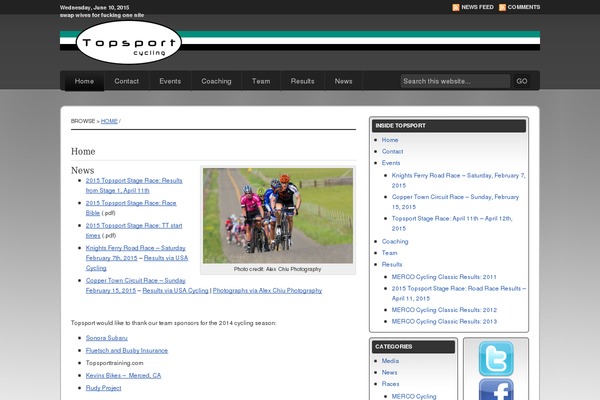Screen dimensions: 600x400
Task: Click the Photo credit caption text
Action: coord(277,269)
